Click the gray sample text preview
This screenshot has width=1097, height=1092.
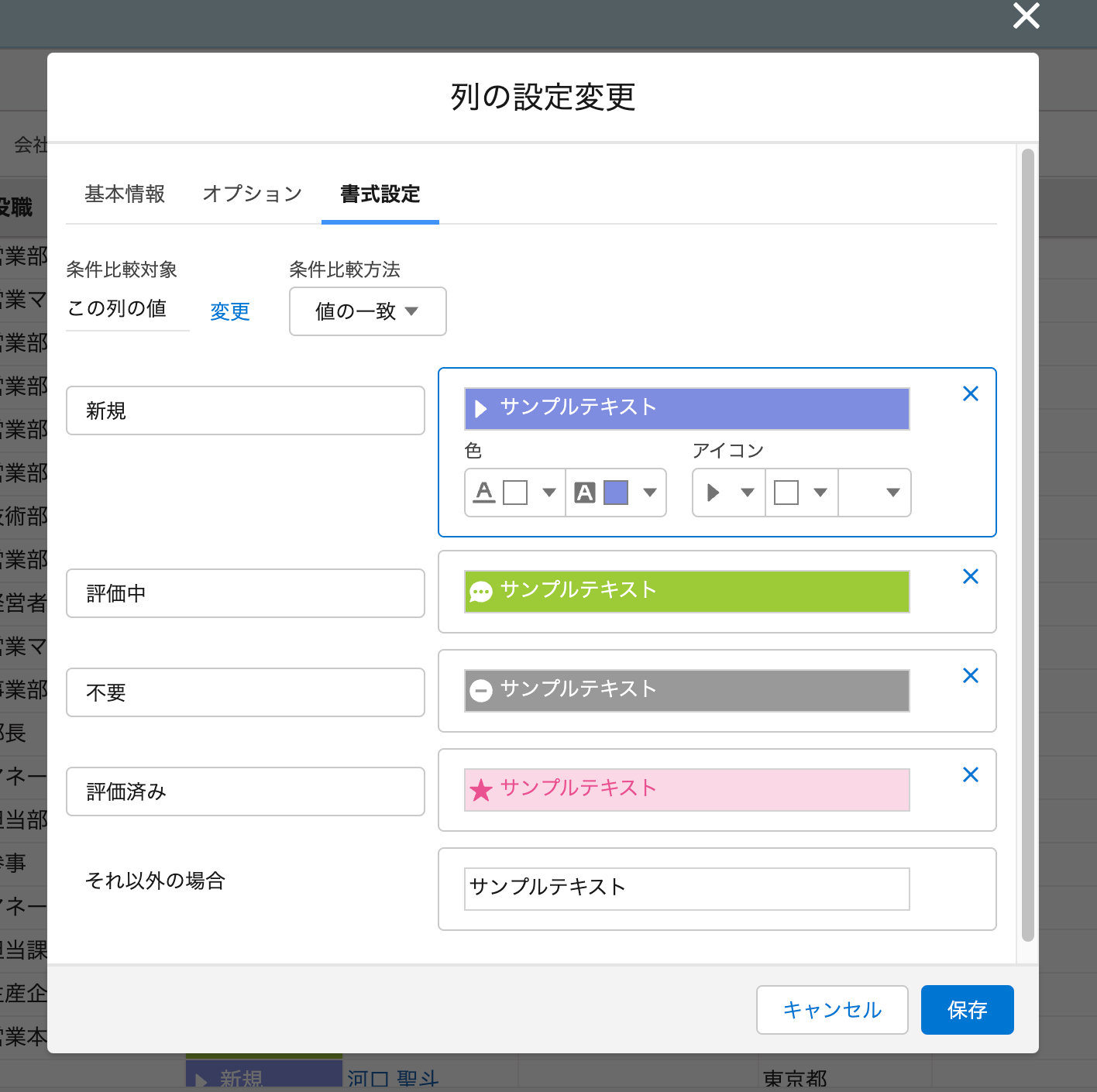click(687, 691)
